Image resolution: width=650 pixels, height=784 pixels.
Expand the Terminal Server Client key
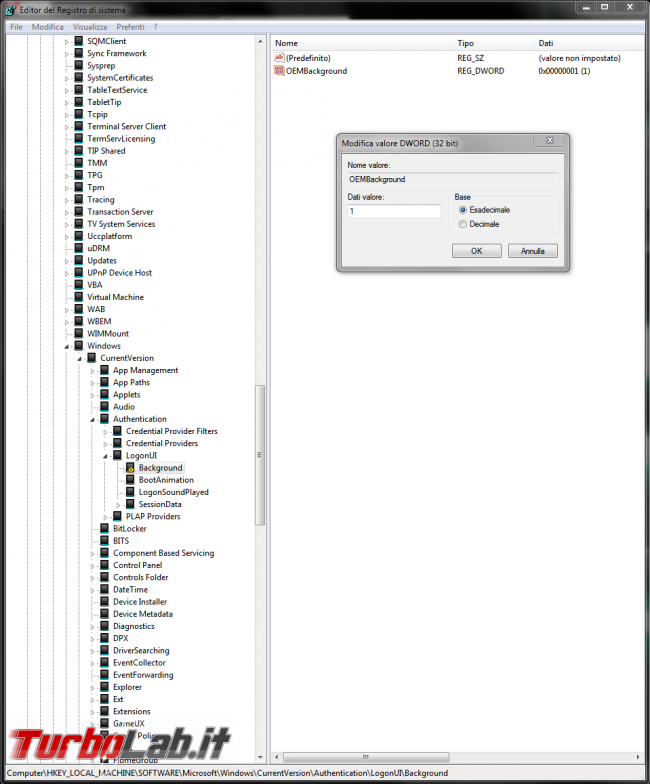click(x=66, y=127)
